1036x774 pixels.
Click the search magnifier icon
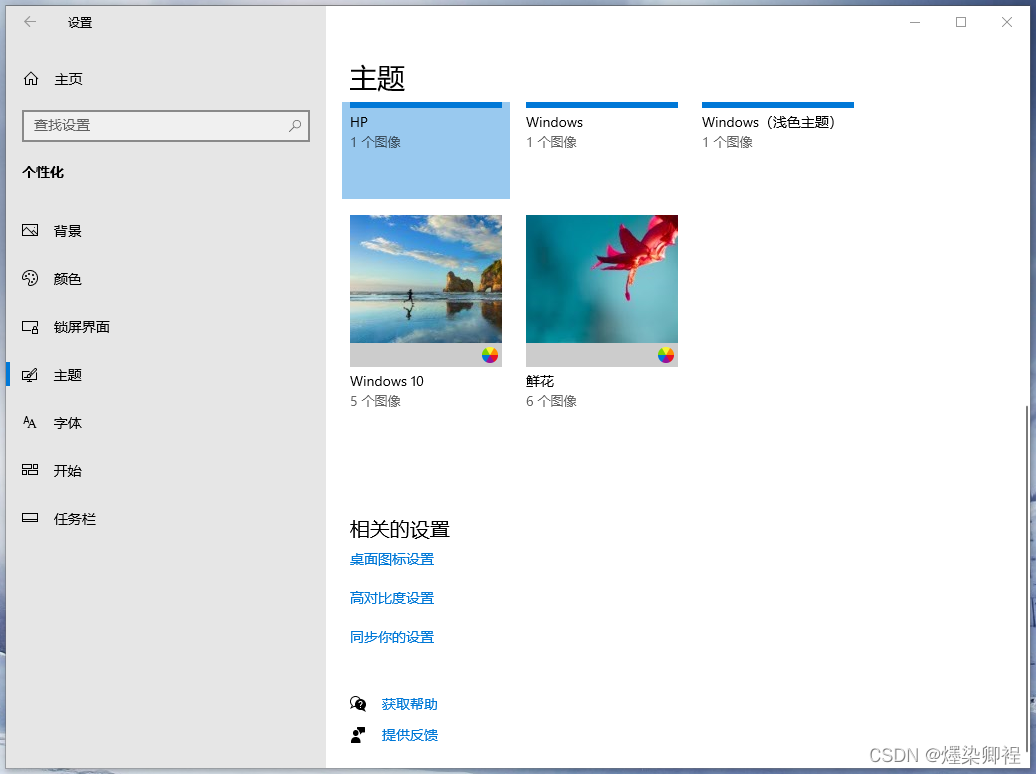(x=295, y=126)
